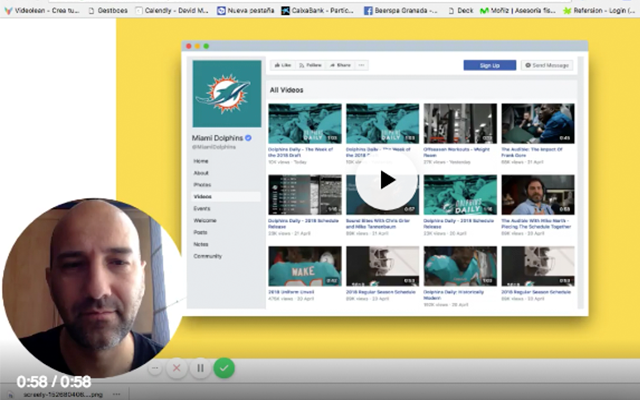Image resolution: width=640 pixels, height=400 pixels.
Task: Open the Mike North Audible video thumbnail
Action: (x=538, y=195)
